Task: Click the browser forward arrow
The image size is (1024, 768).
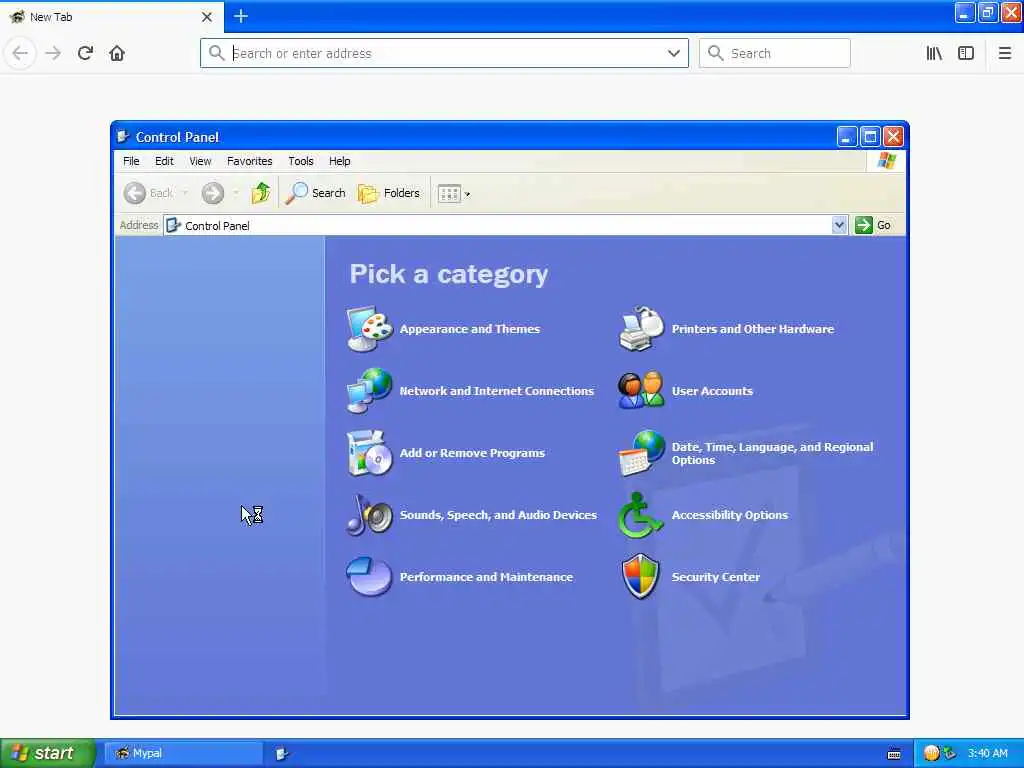Action: tap(53, 53)
